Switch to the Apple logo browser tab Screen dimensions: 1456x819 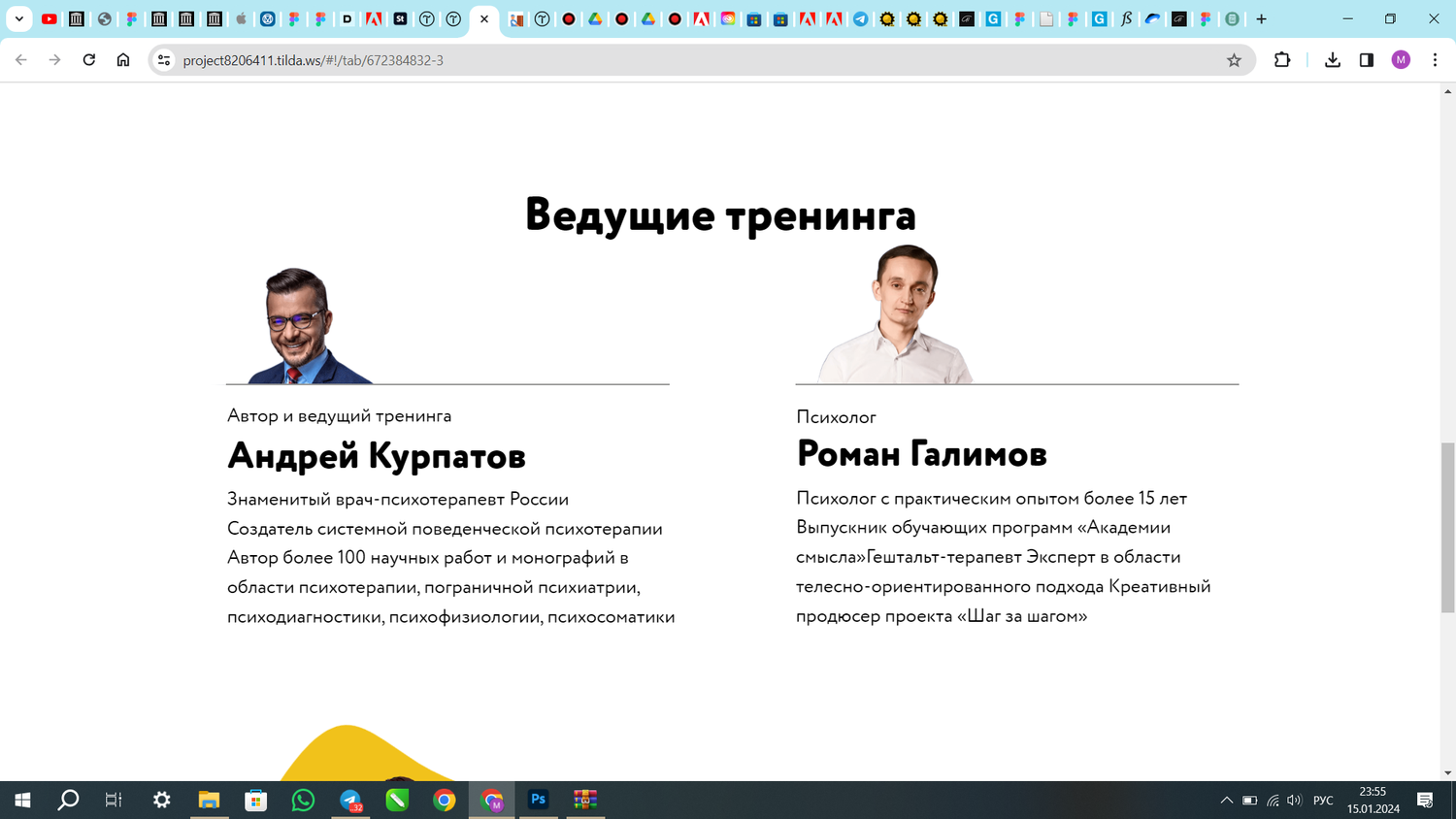242,18
